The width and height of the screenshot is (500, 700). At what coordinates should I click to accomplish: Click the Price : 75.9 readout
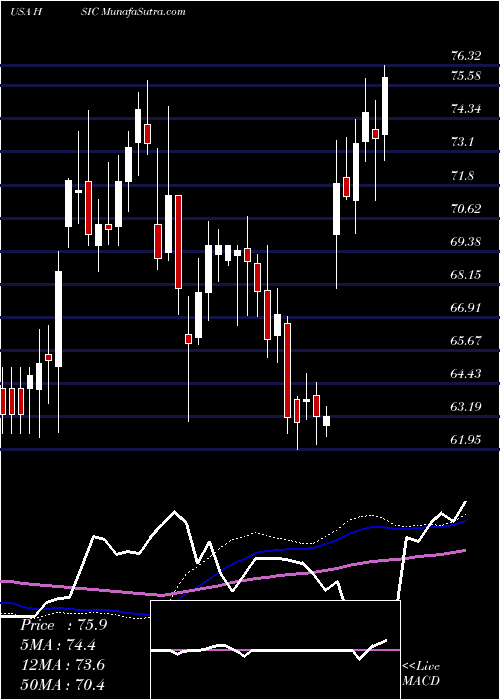coord(64,625)
